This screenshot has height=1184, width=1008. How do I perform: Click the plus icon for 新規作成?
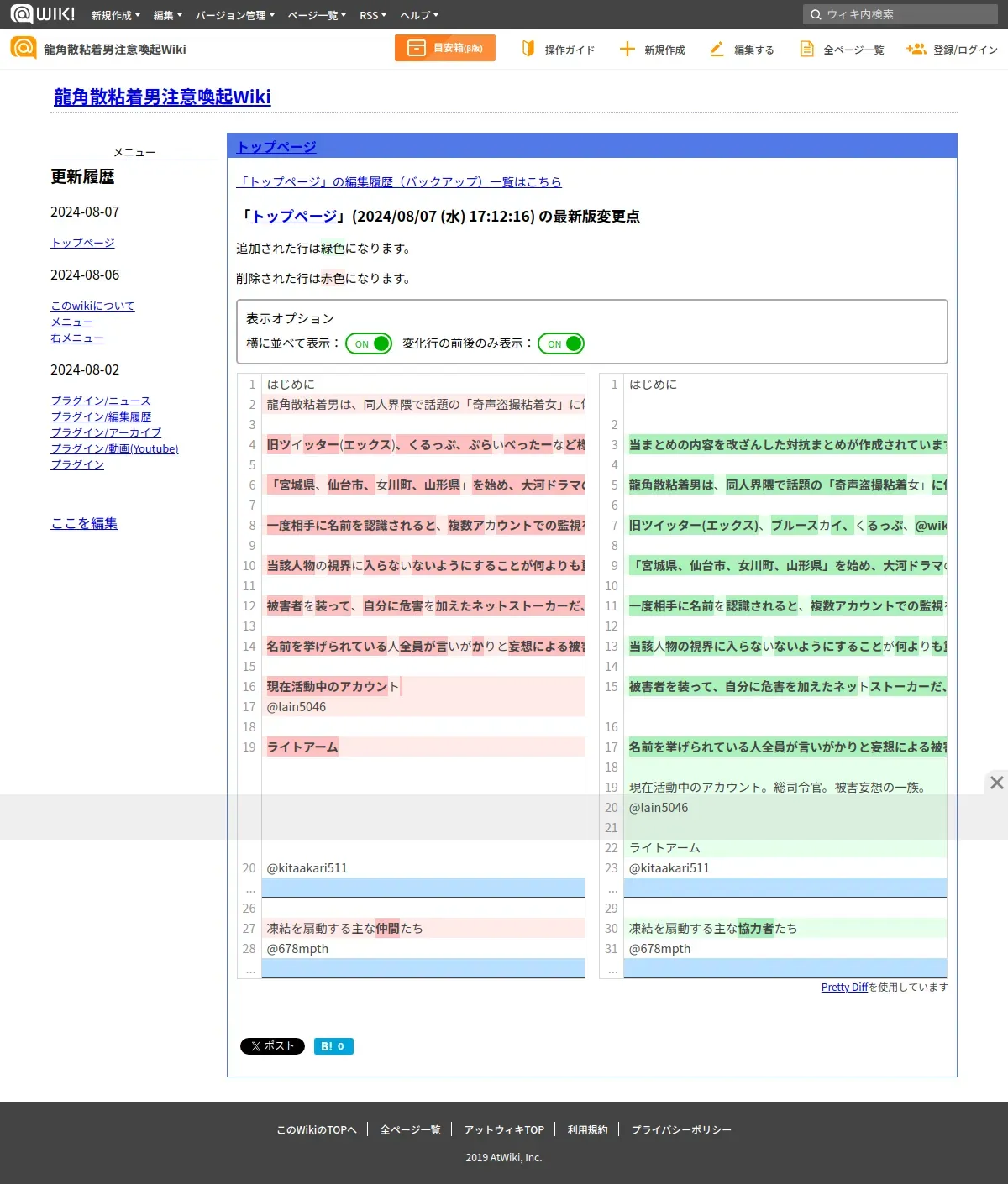[x=627, y=49]
